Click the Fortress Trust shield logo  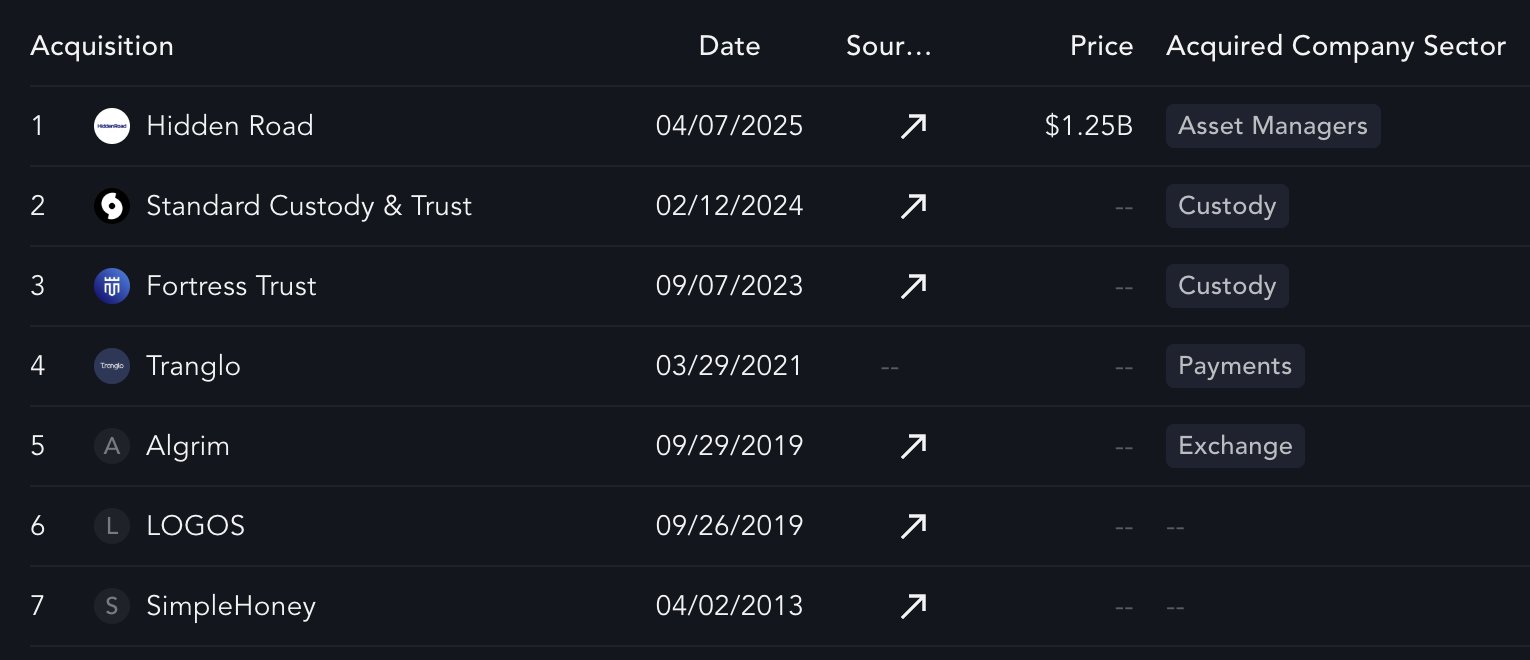(x=112, y=286)
